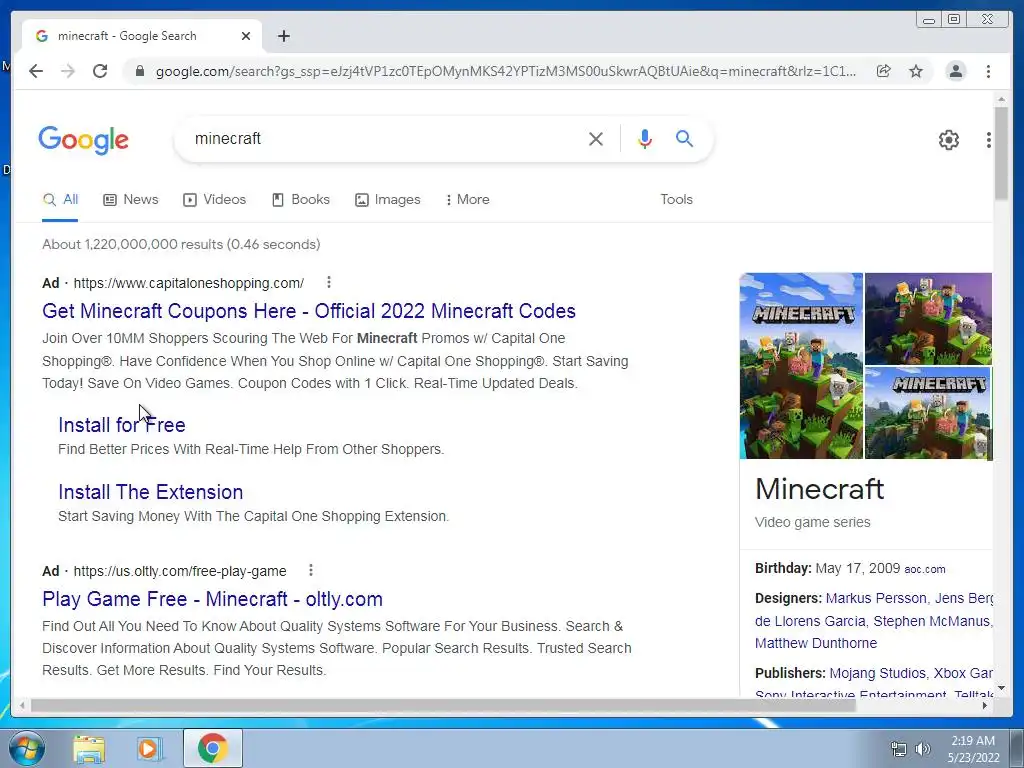Go back using the browser back arrow
Image resolution: width=1024 pixels, height=768 pixels.
point(36,71)
